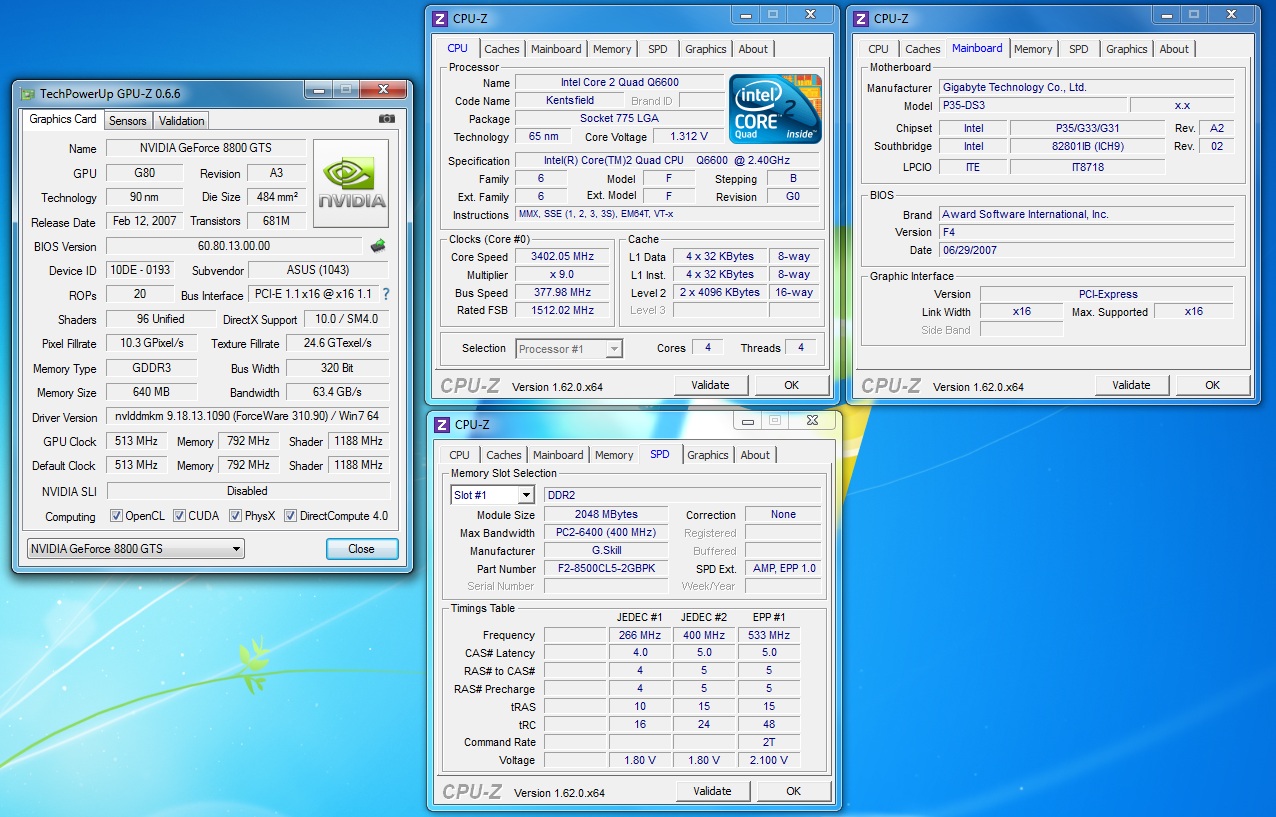
Task: Open Mainboard tab in the SPD window
Action: click(558, 455)
